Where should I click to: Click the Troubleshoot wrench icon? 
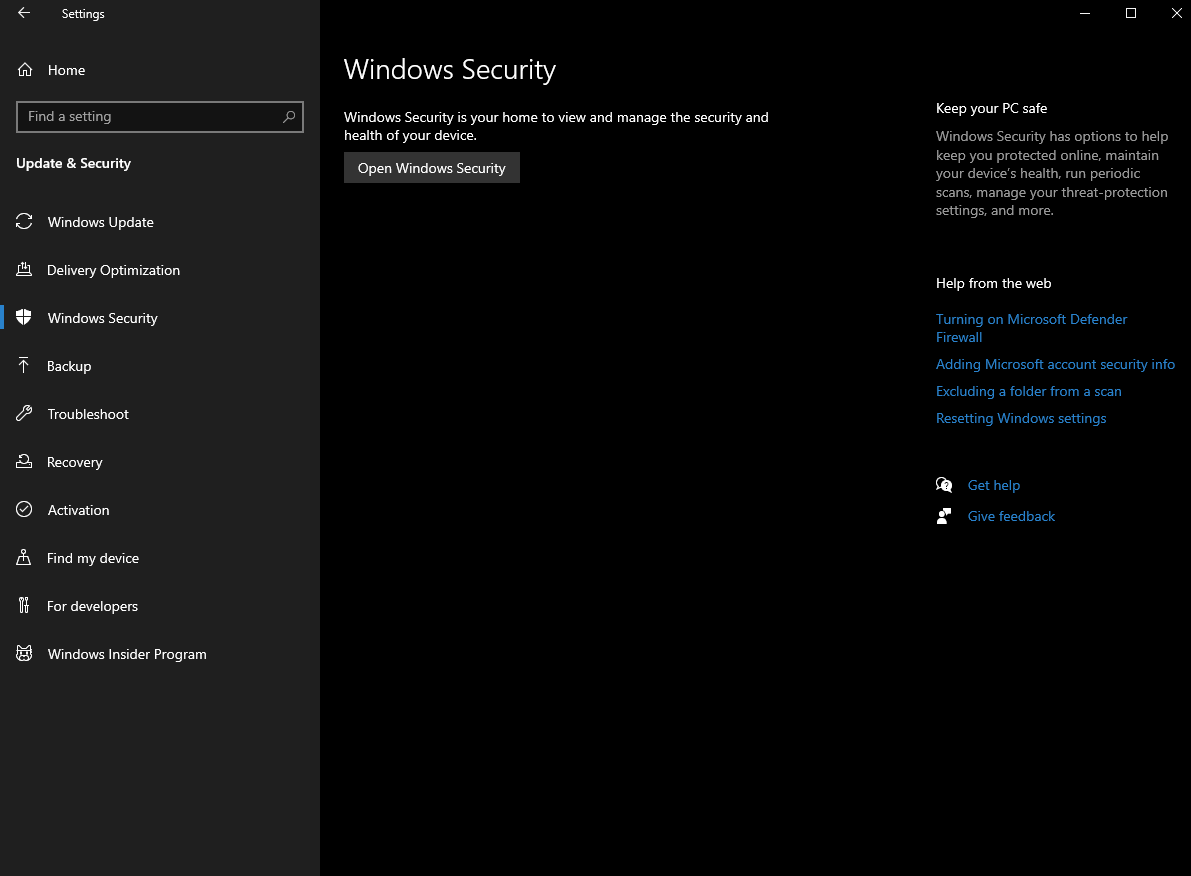pos(24,413)
